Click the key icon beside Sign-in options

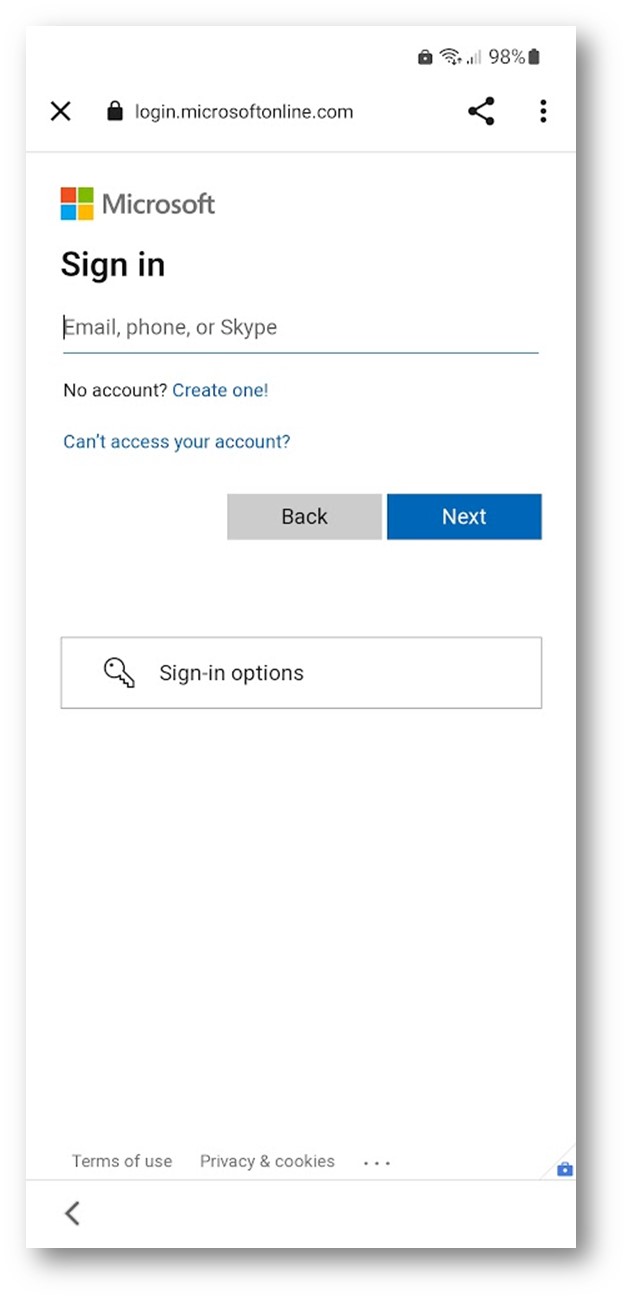click(x=120, y=673)
